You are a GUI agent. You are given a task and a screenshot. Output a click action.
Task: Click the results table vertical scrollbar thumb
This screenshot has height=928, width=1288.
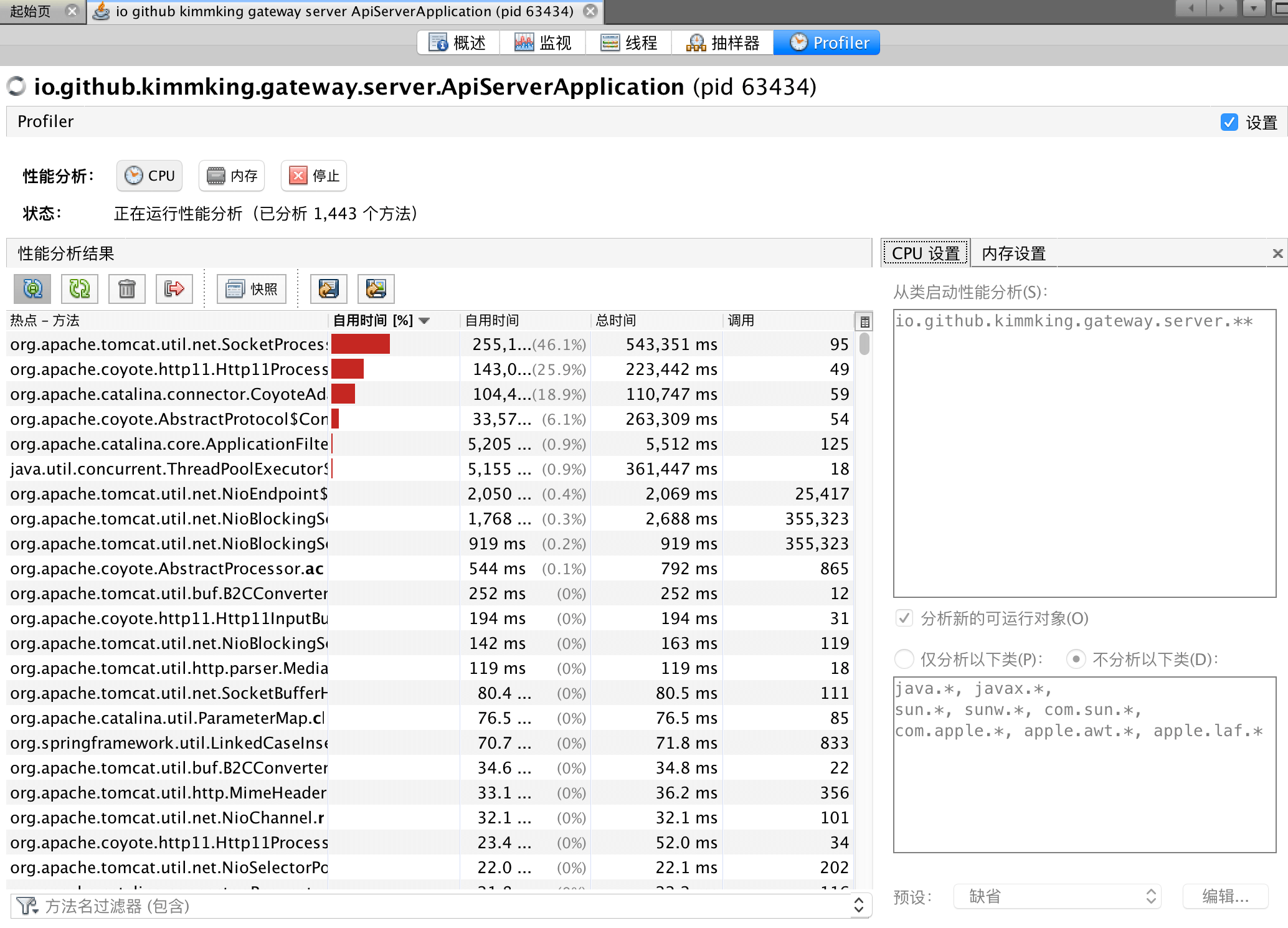coord(864,344)
